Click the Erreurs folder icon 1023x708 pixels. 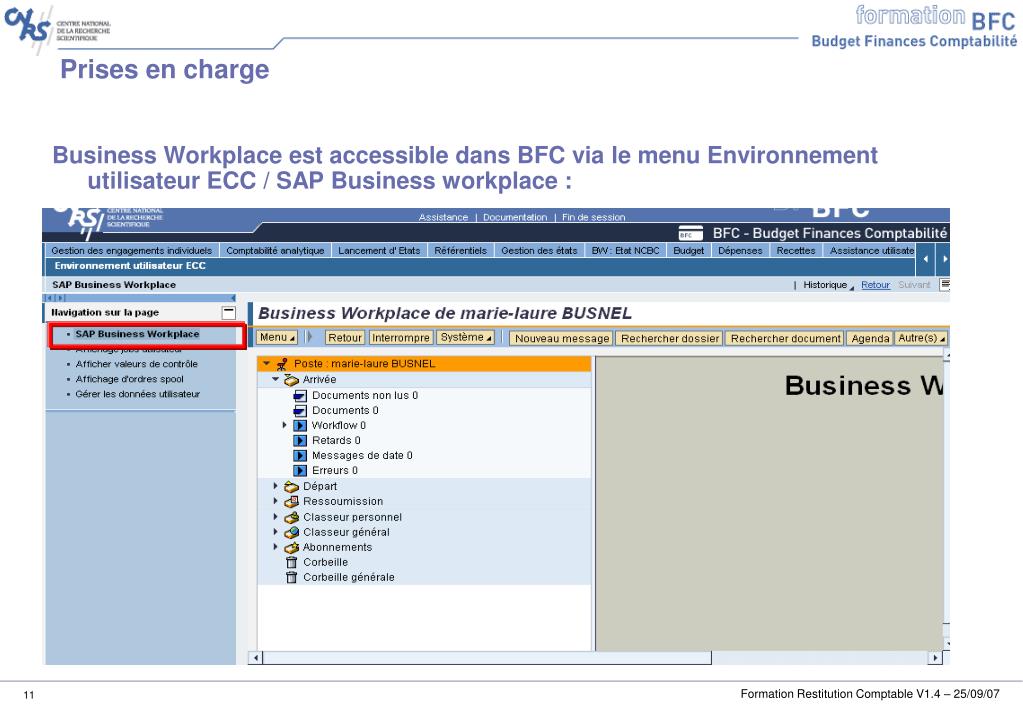coord(299,470)
